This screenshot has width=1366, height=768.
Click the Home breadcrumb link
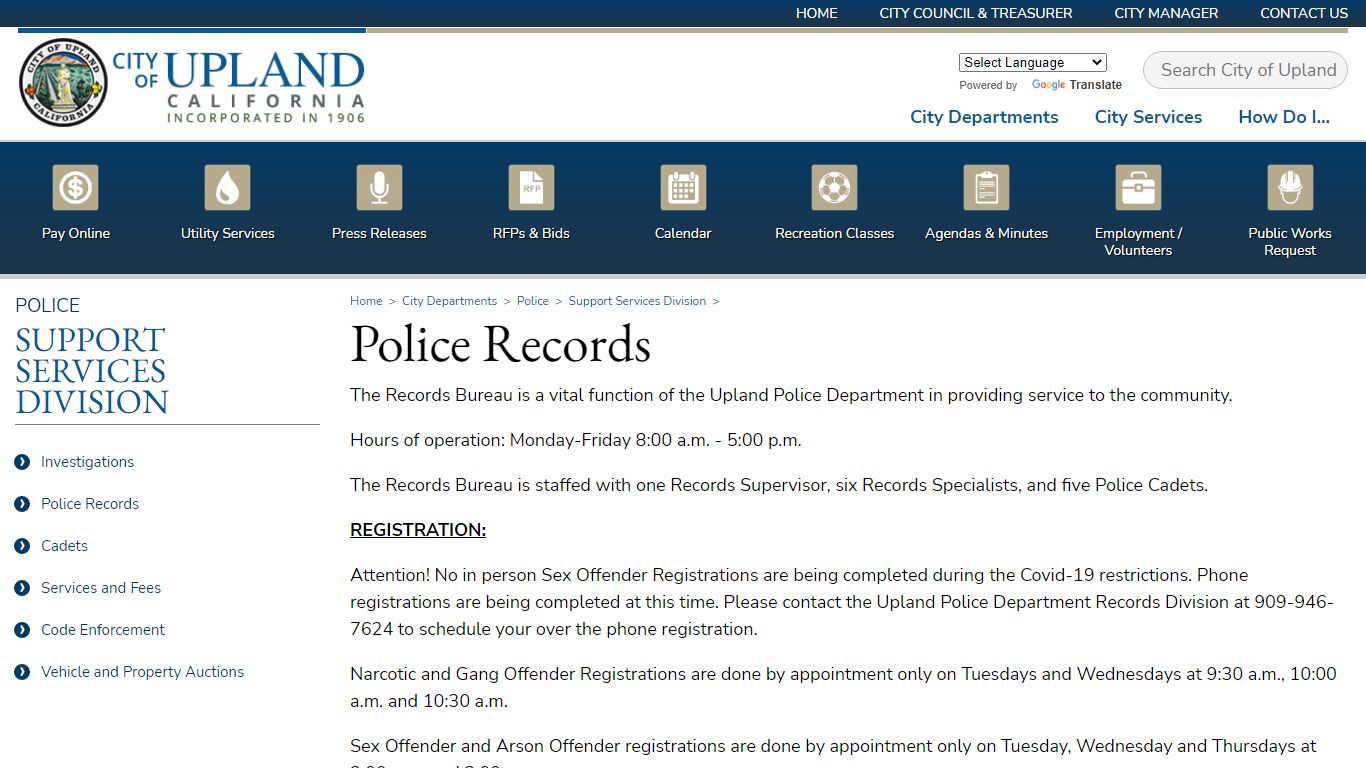coord(366,301)
